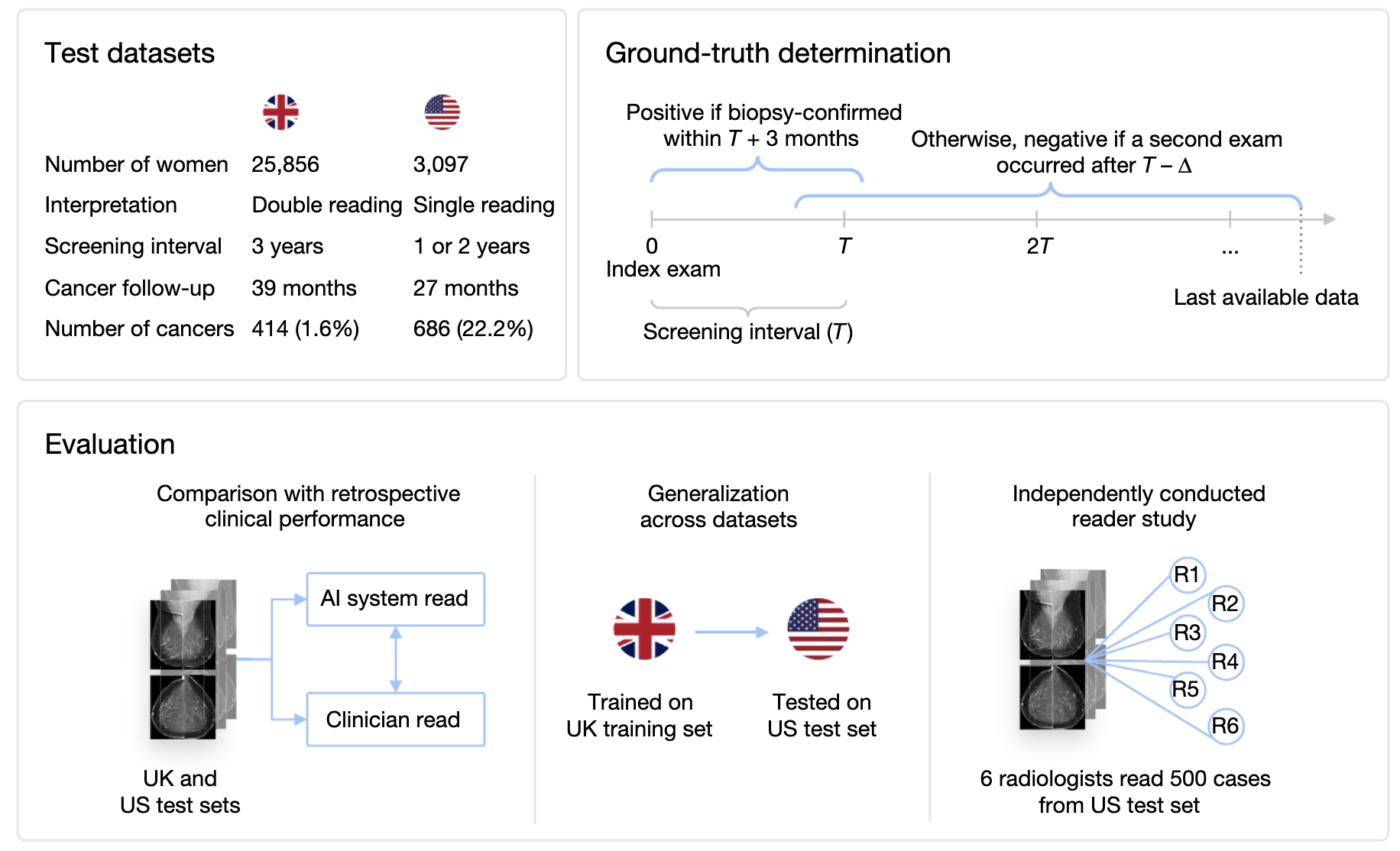Click the 'Ground-truth determination' heading
The image size is (1400, 851).
point(777,53)
